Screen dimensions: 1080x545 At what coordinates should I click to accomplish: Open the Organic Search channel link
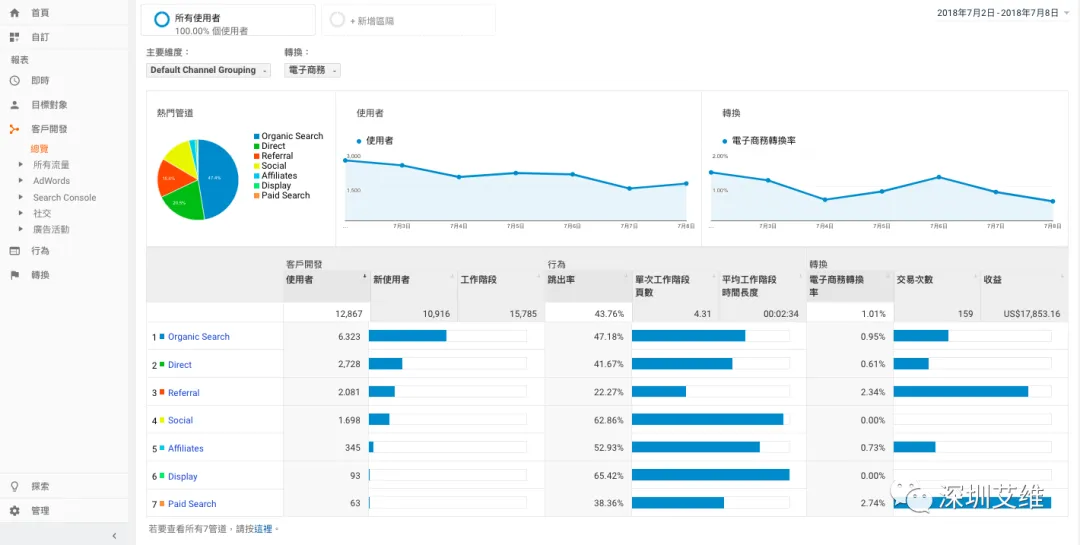point(198,337)
